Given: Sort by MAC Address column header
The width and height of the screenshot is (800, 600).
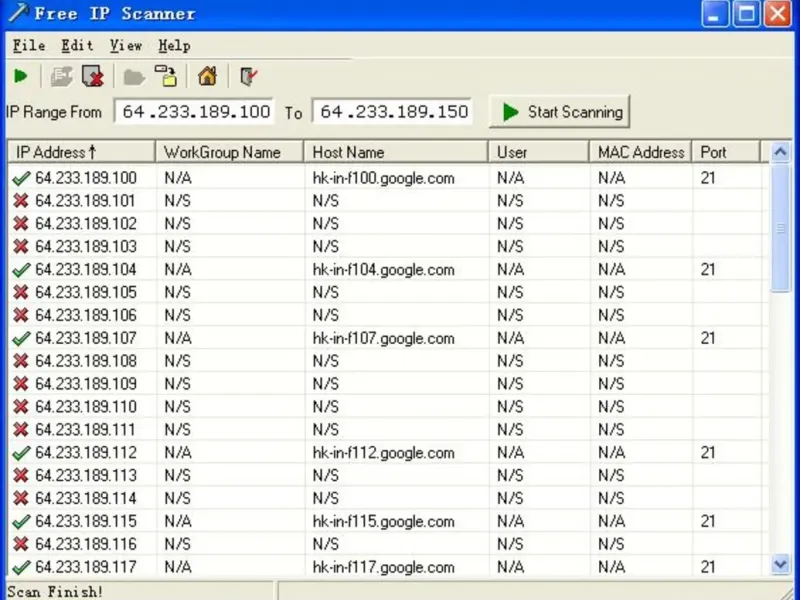Looking at the screenshot, I should tap(641, 152).
